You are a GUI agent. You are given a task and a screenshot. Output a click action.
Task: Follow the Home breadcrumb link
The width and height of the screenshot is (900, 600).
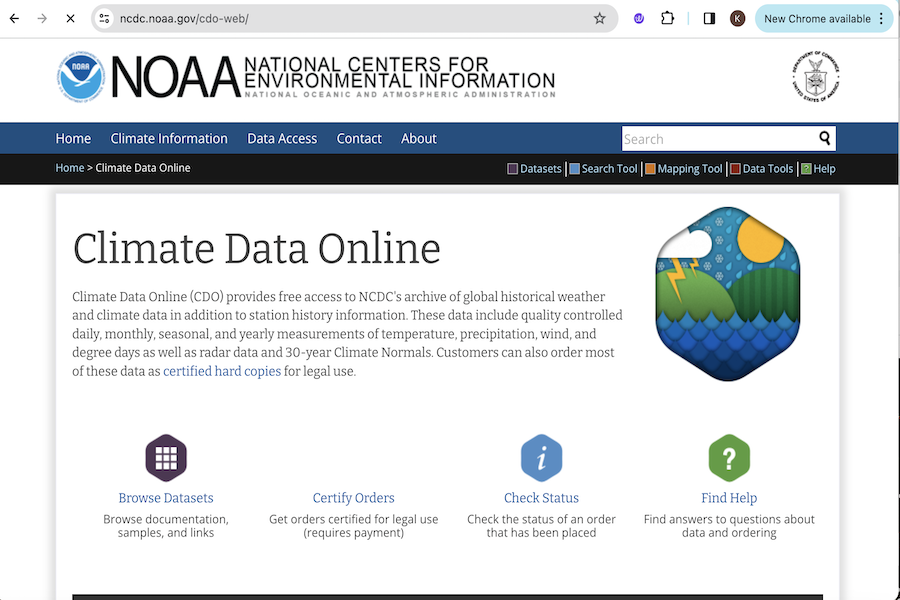69,168
